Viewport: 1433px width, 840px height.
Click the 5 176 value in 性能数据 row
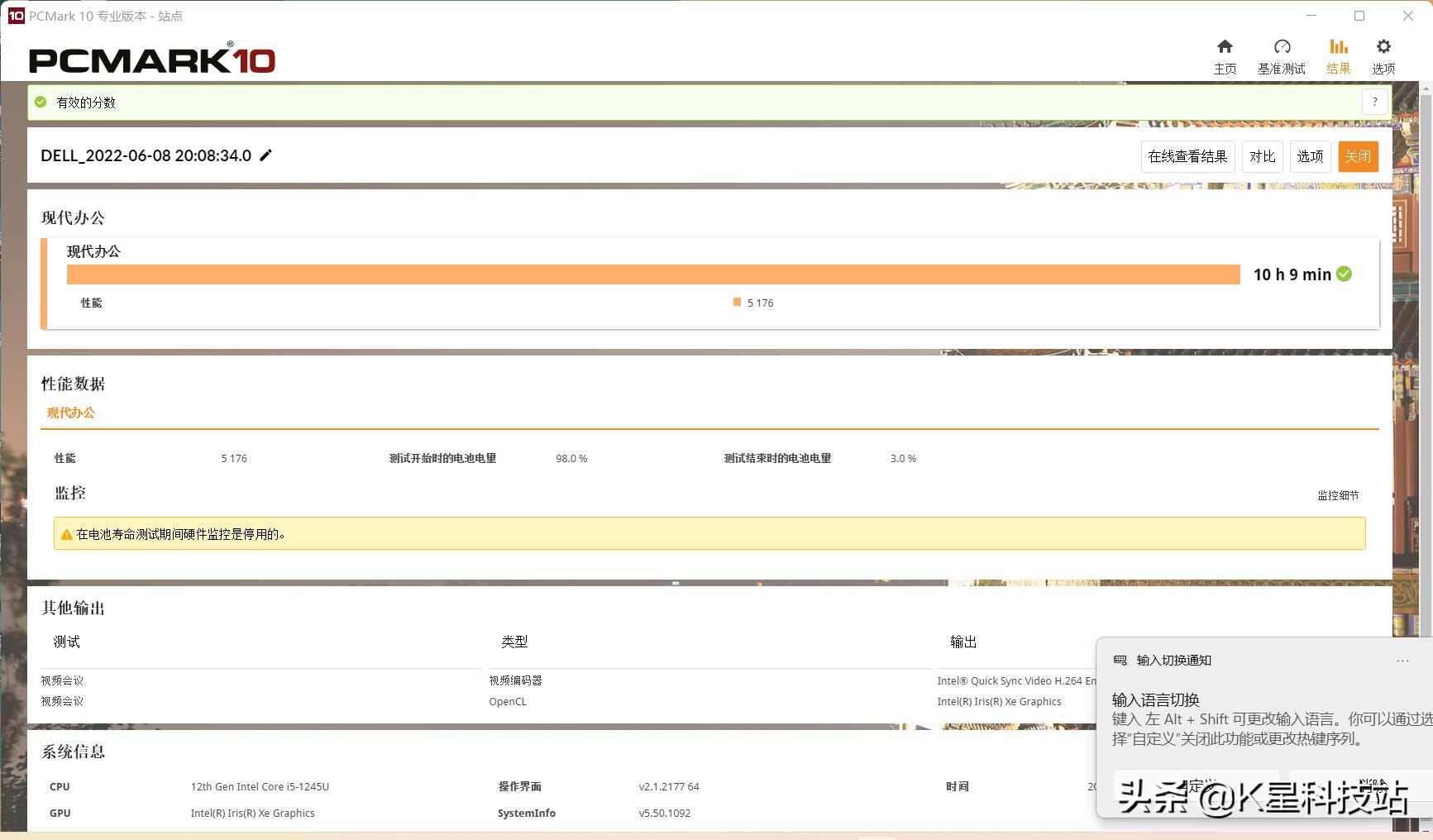(234, 458)
